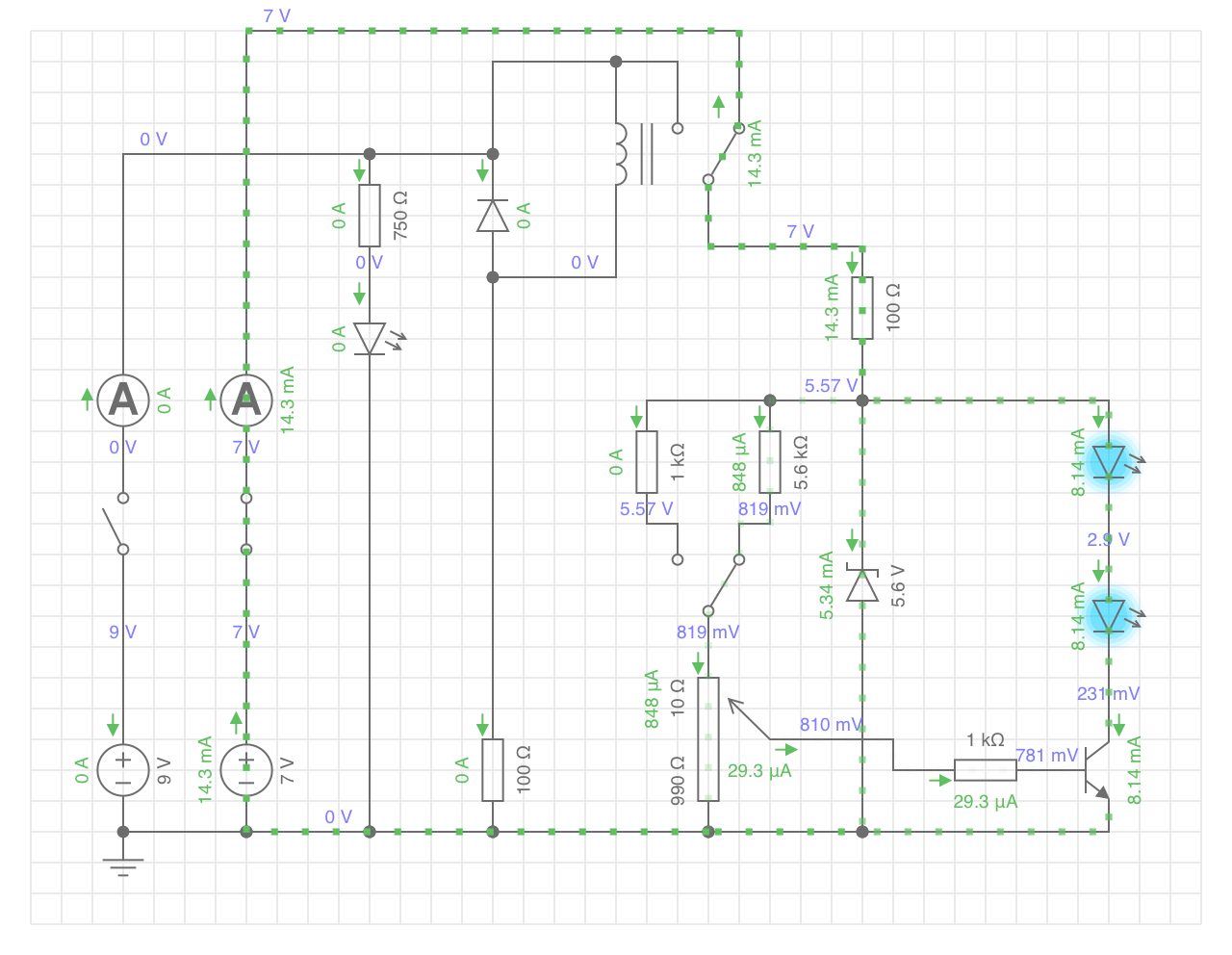This screenshot has width=1232, height=955.
Task: Click the lower glowing blue LED
Action: (1110, 616)
